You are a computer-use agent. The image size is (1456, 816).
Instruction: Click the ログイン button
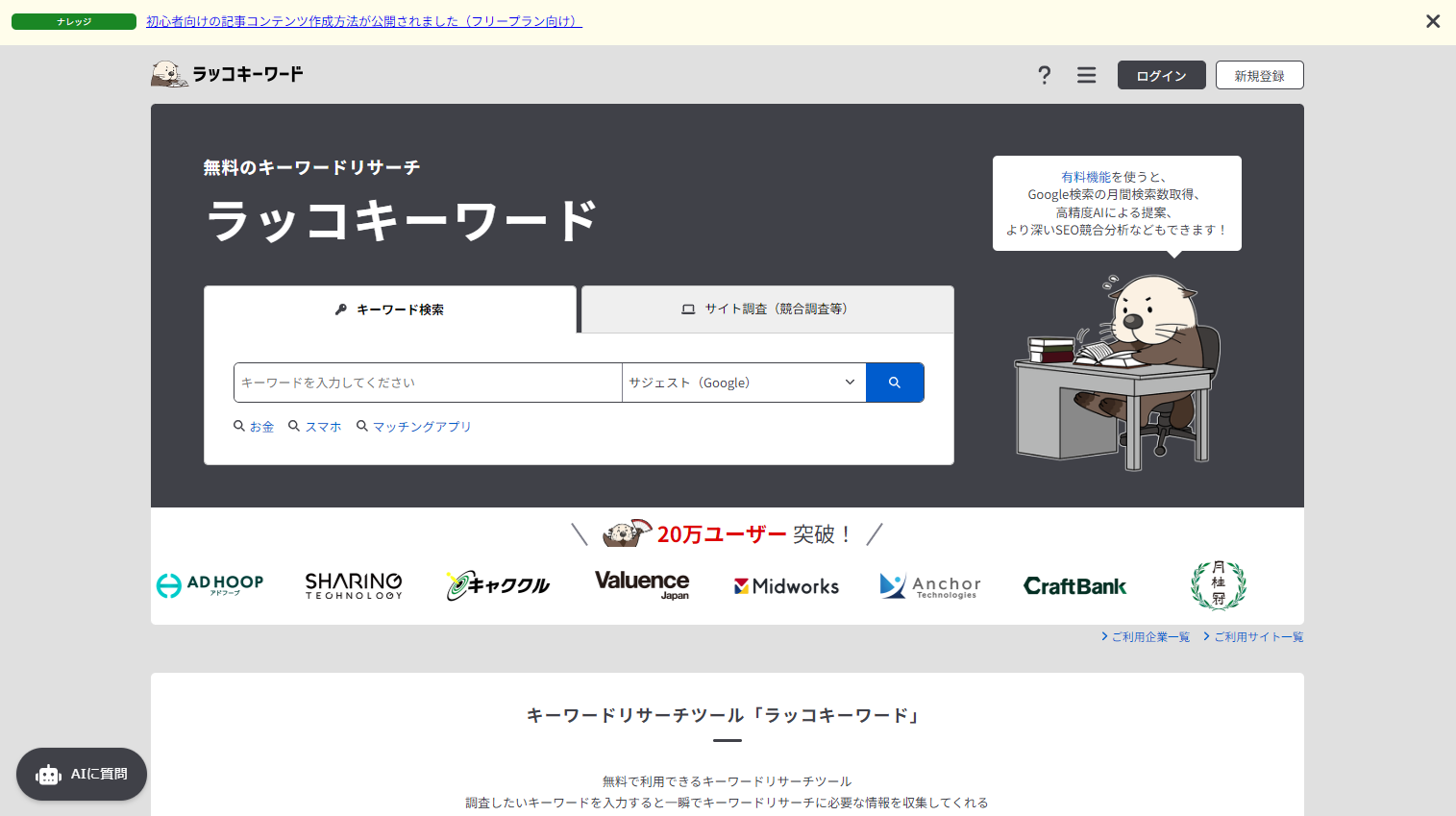tap(1161, 75)
